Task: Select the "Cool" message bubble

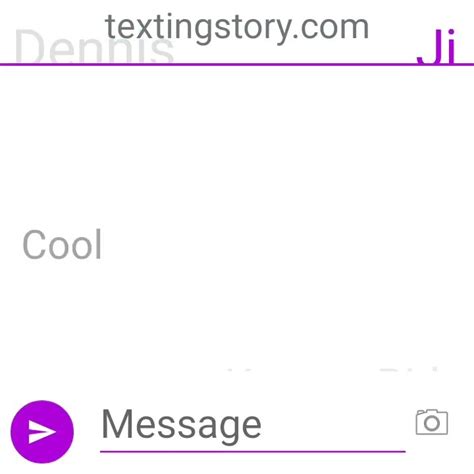Action: [62, 244]
